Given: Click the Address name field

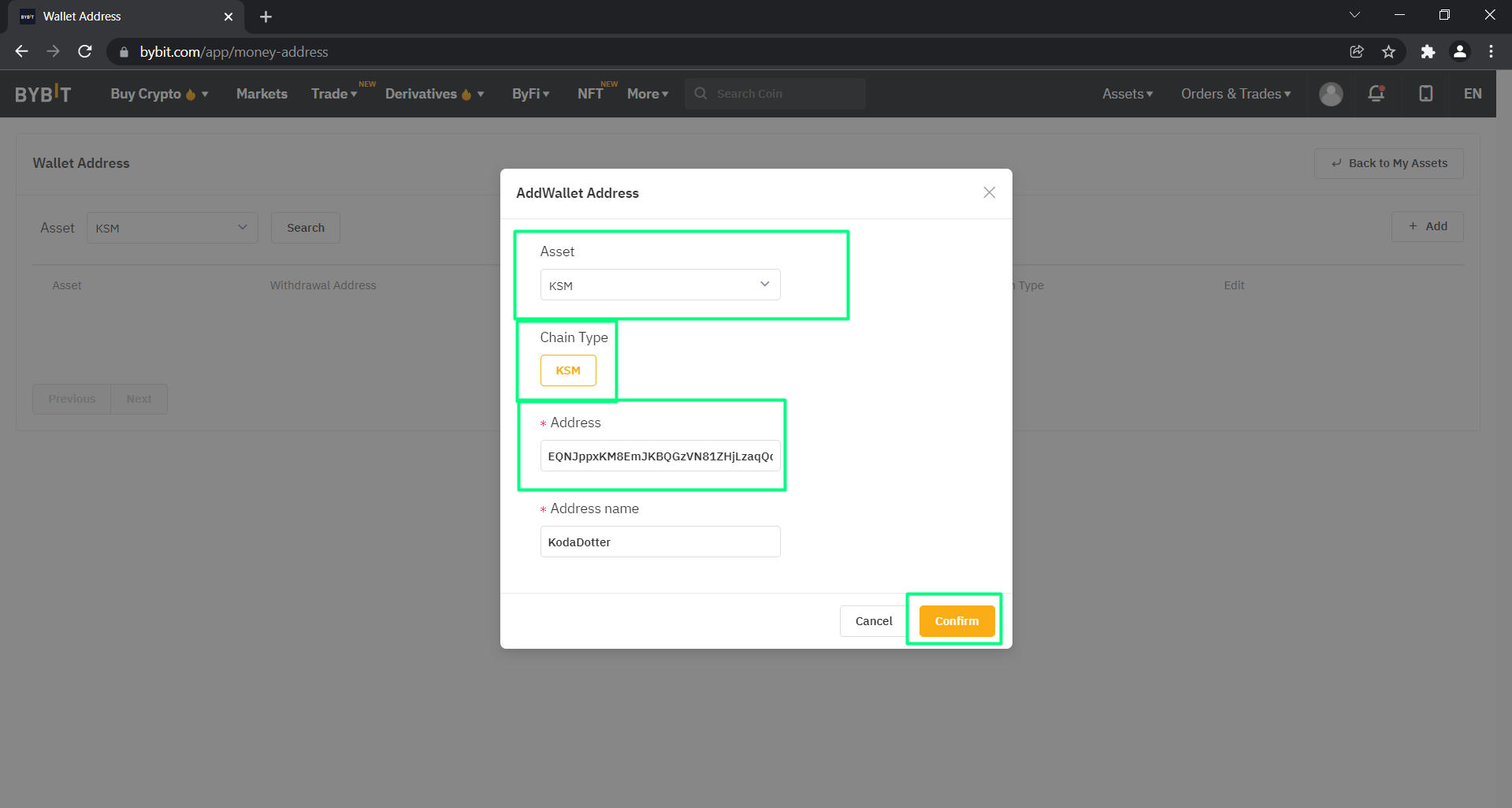Looking at the screenshot, I should click(659, 542).
